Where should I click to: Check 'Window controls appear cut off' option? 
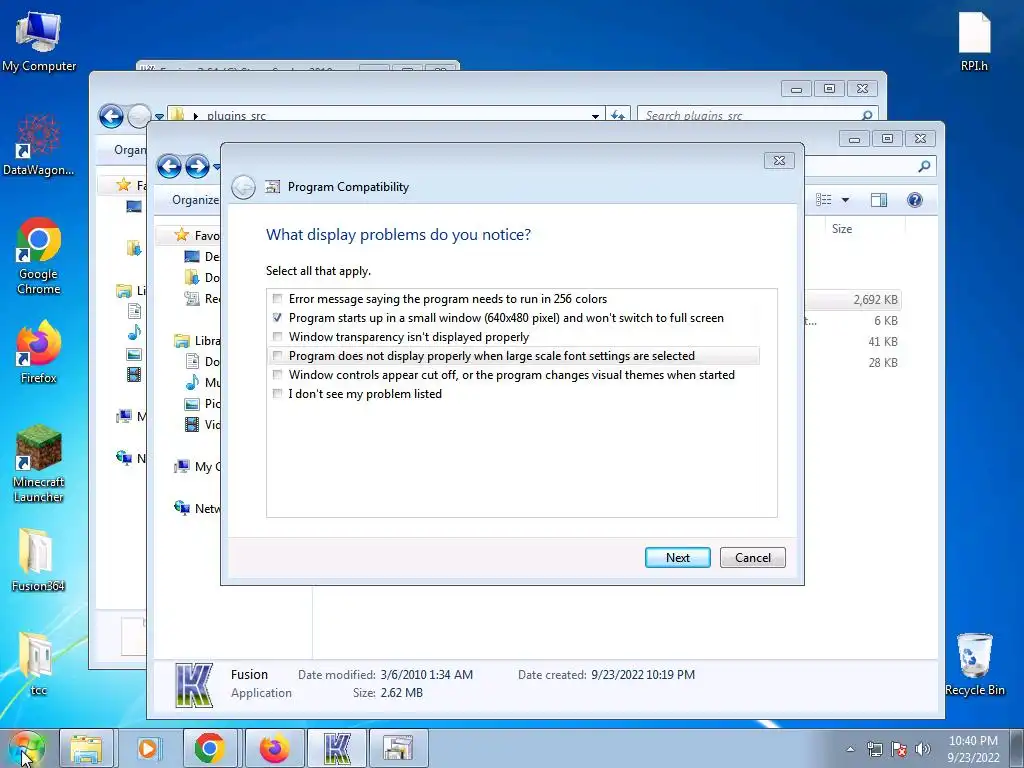[x=278, y=374]
